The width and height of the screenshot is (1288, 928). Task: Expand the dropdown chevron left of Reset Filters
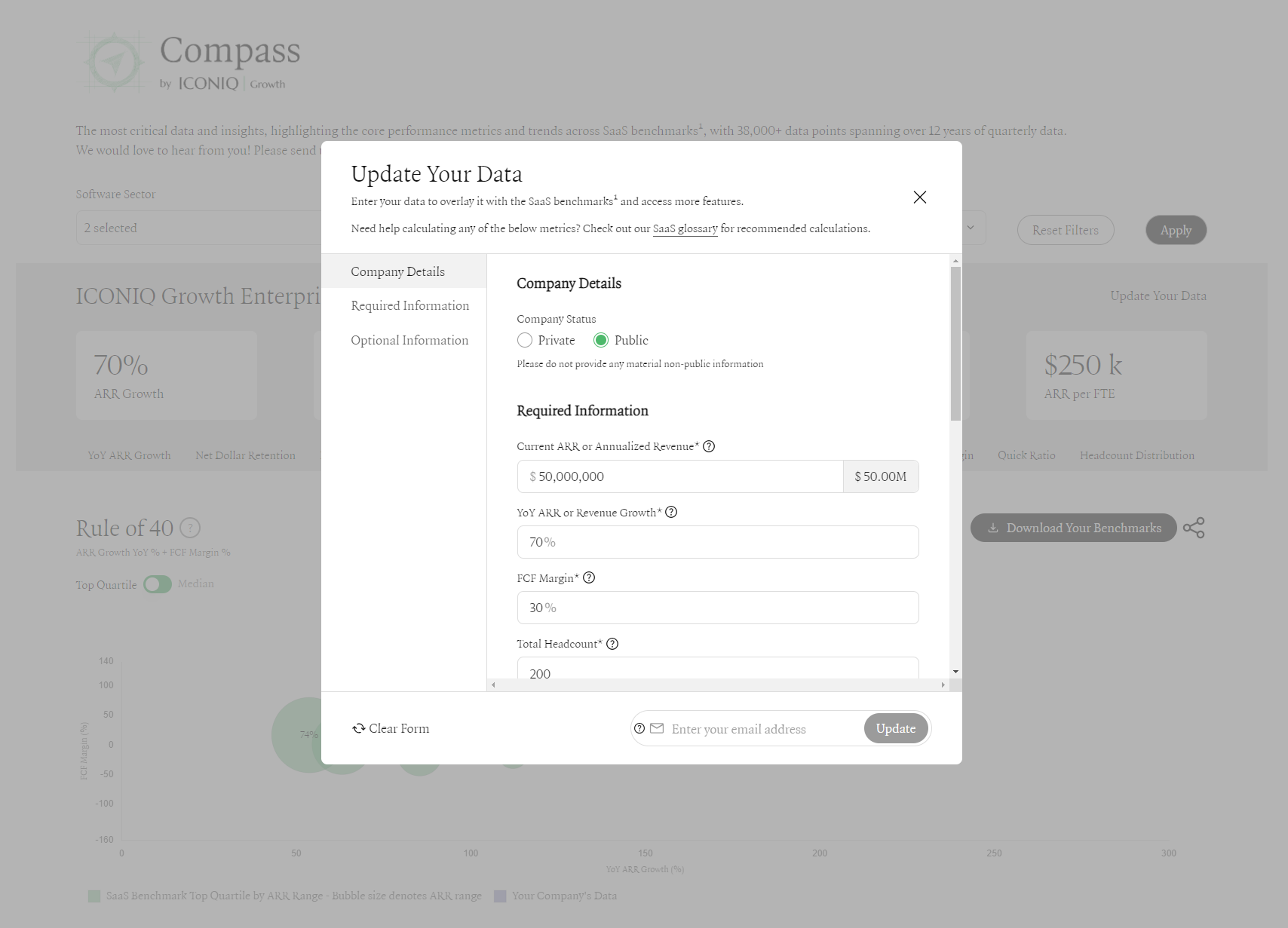tap(971, 228)
